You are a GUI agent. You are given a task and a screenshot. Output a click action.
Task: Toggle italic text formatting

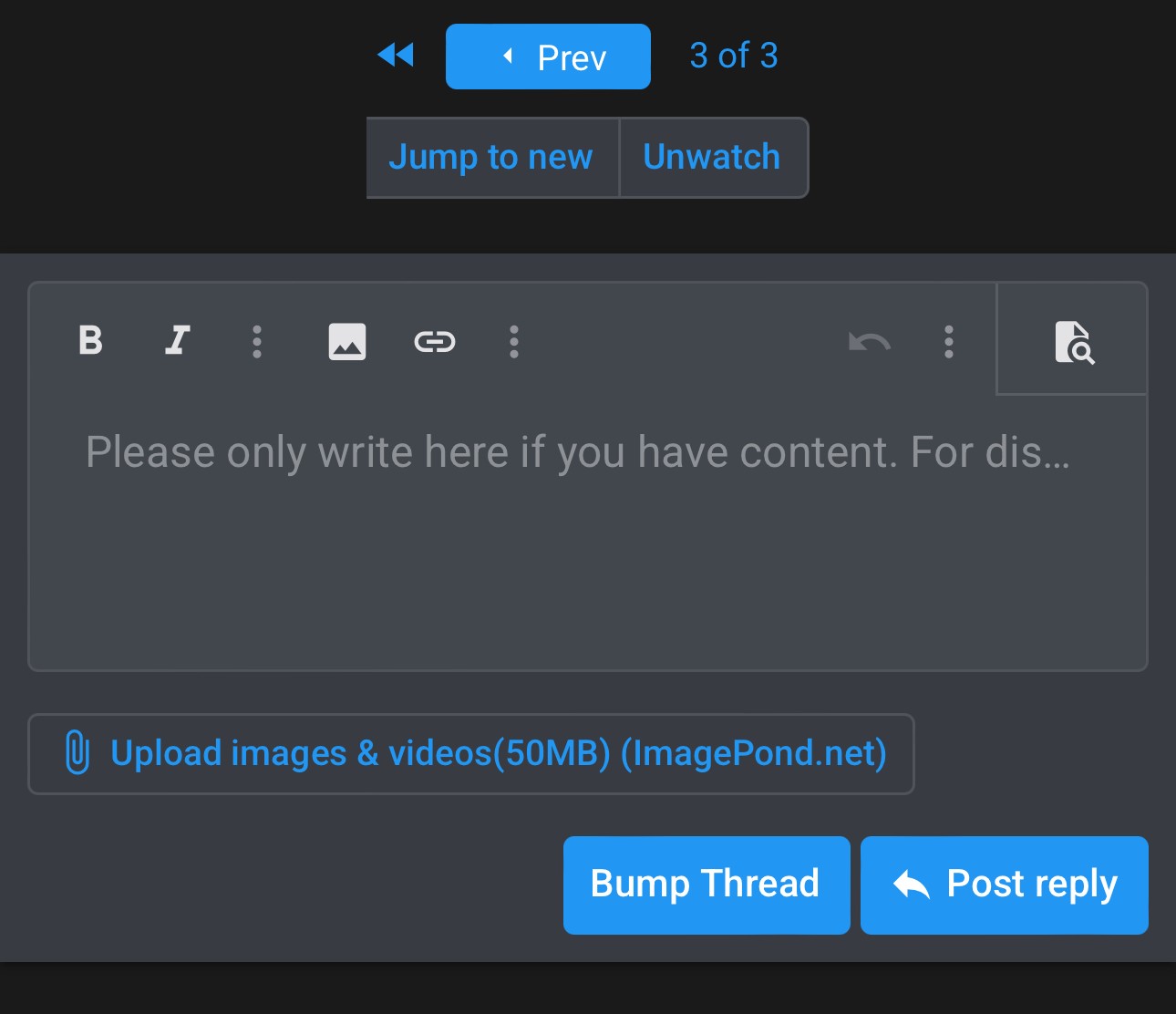(177, 341)
